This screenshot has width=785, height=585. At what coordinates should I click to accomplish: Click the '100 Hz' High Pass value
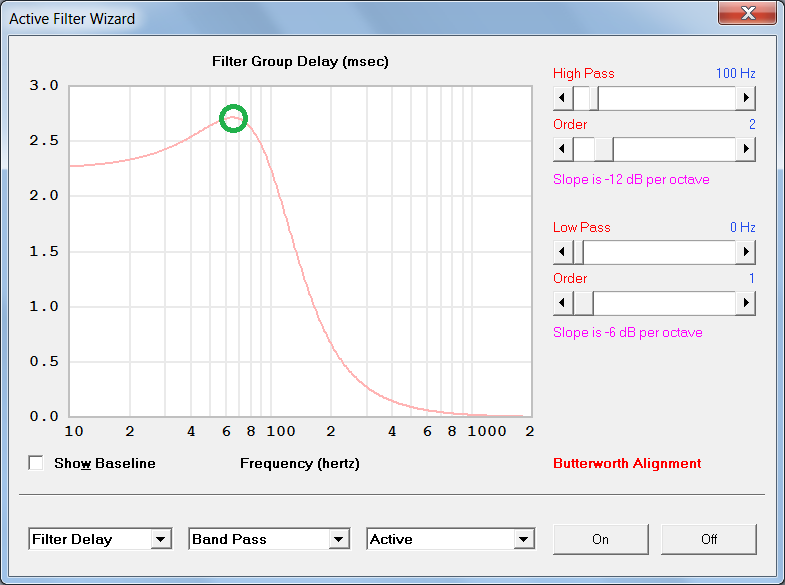click(735, 73)
